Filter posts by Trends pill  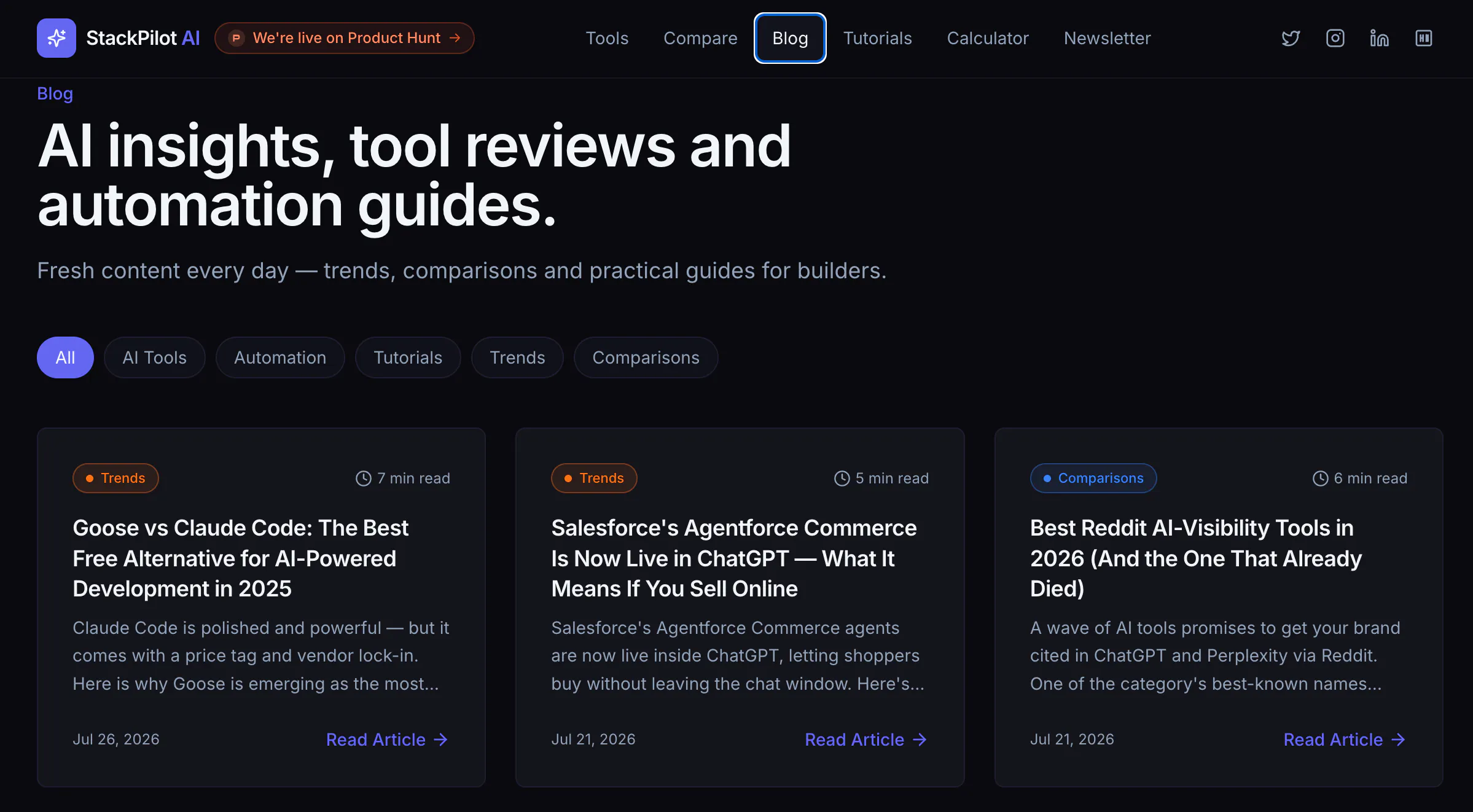(x=517, y=357)
